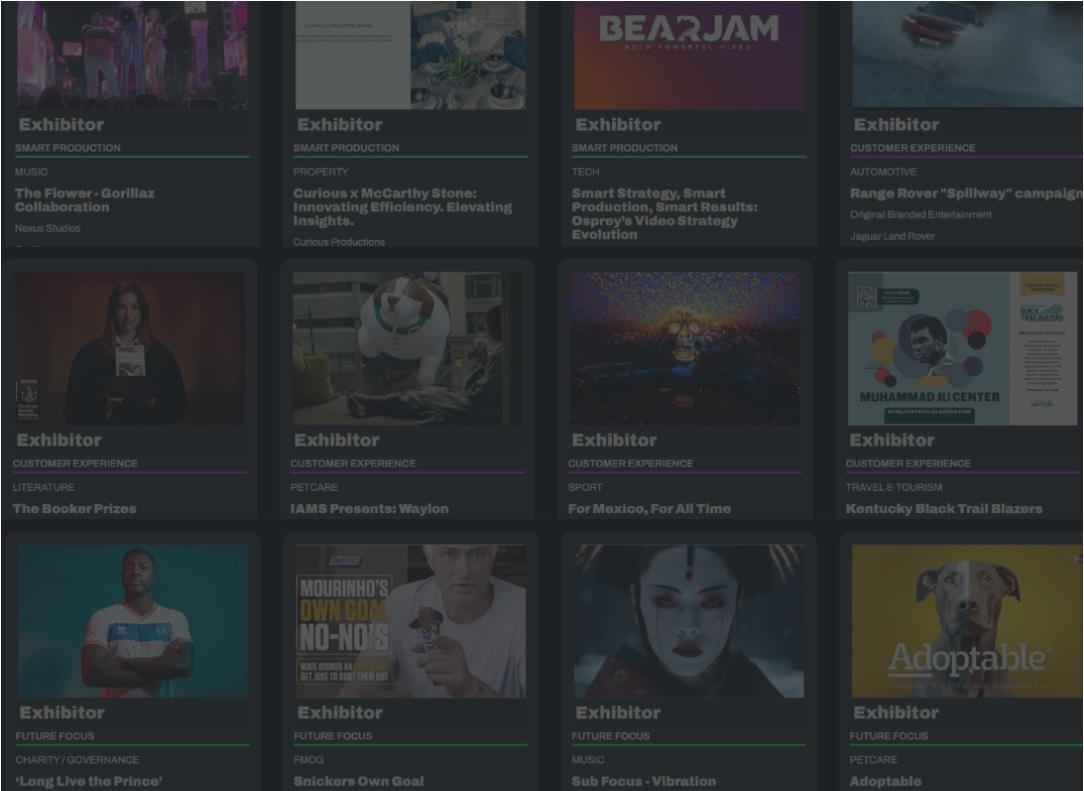Open the glowing skull stadium thumbnail
Image resolution: width=1084 pixels, height=791 pixels.
pos(685,348)
